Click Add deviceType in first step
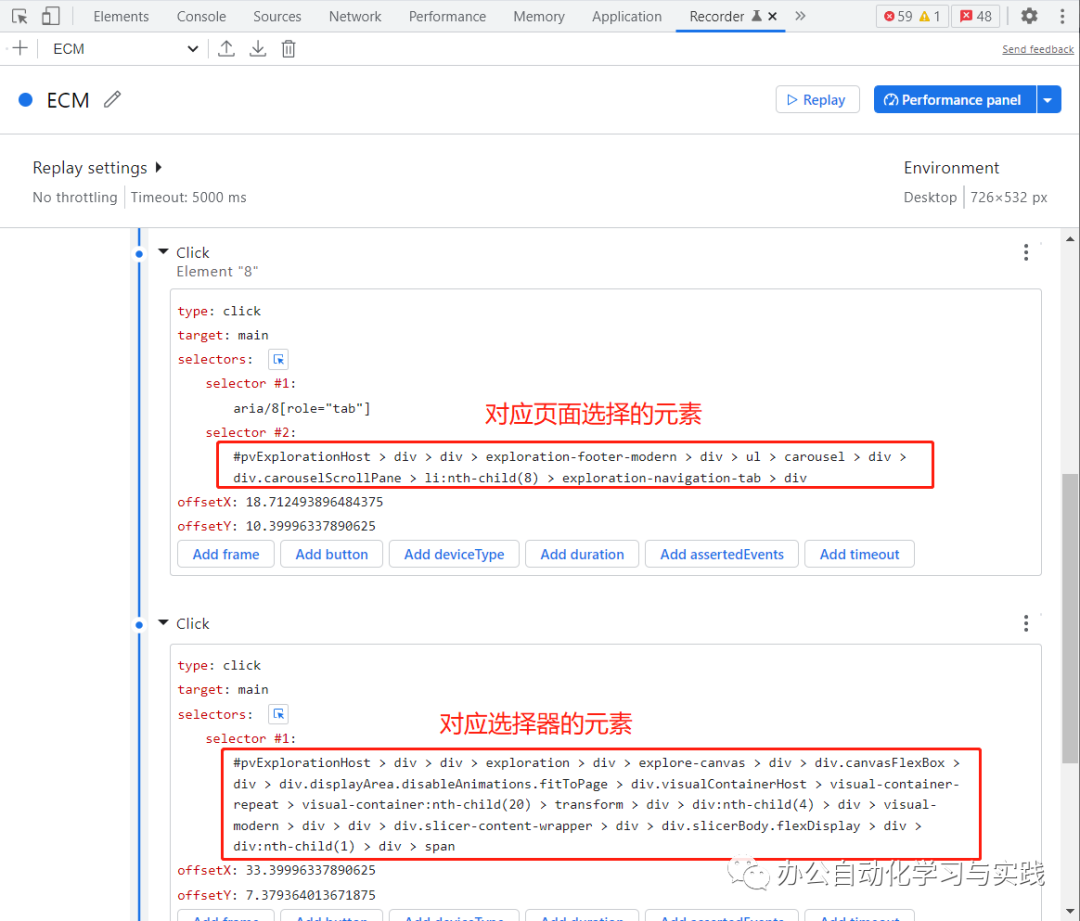Image resolution: width=1080 pixels, height=921 pixels. point(454,555)
